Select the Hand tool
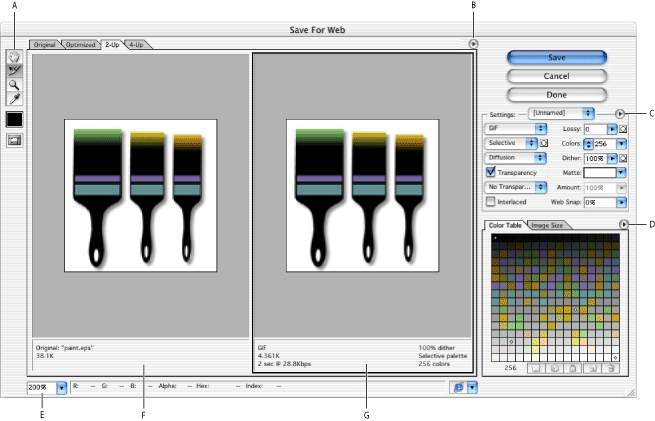This screenshot has height=421, width=655. 15,56
